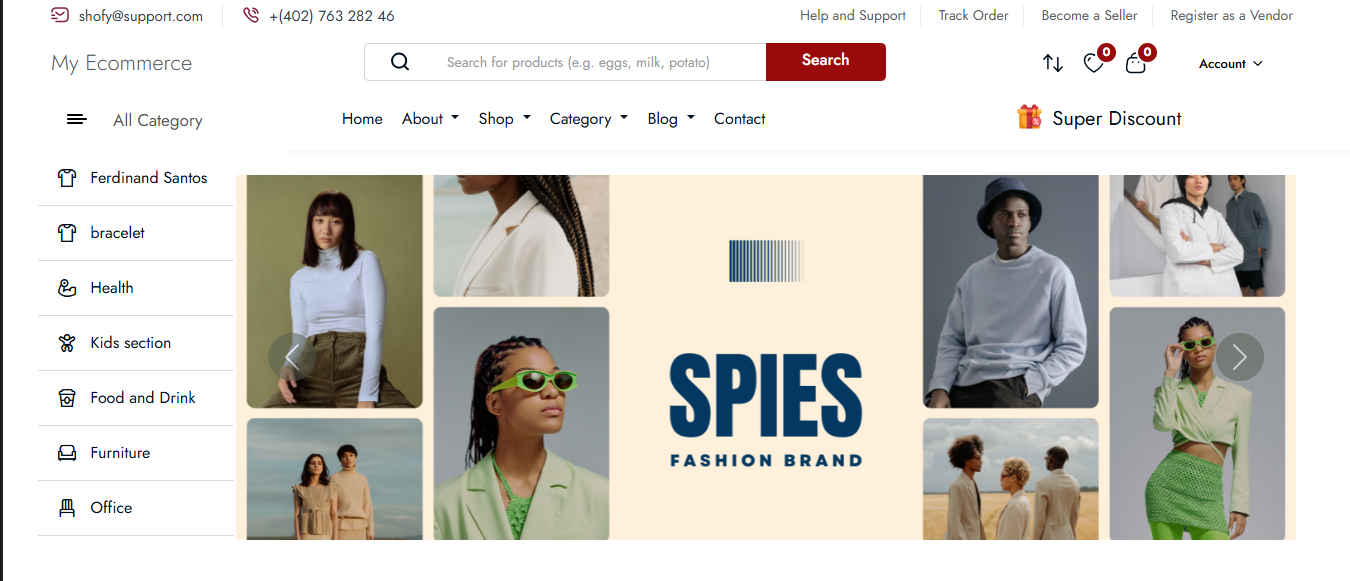Show the next banner slide
The height and width of the screenshot is (581, 1350).
pos(1239,356)
